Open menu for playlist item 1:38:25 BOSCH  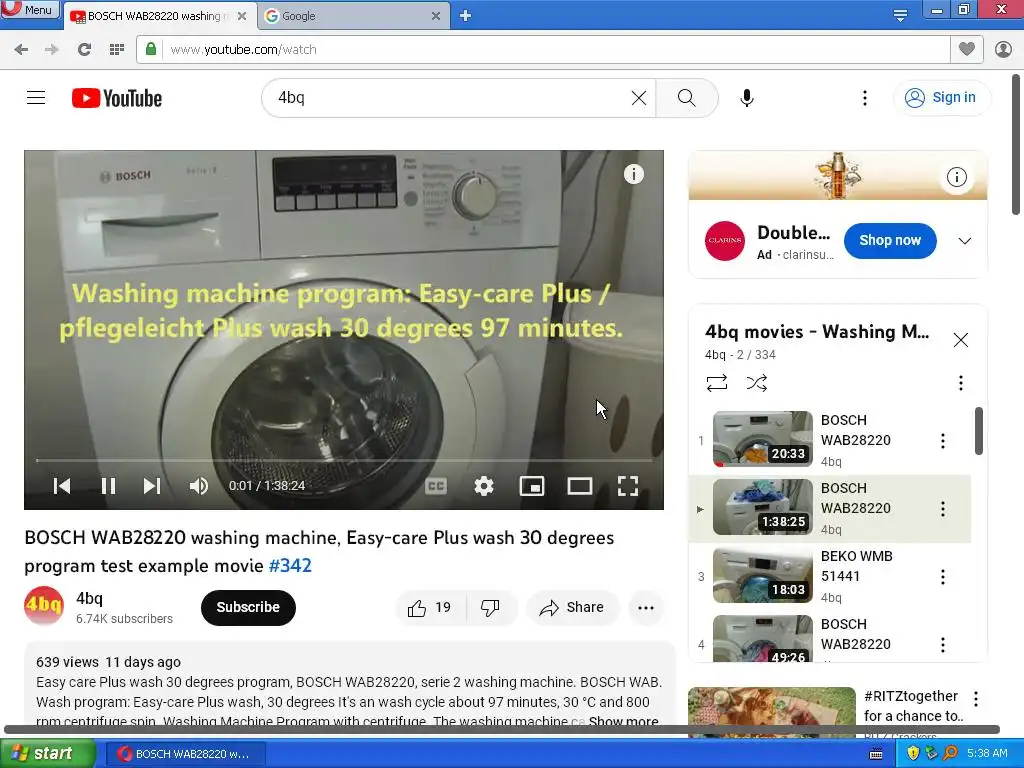942,509
